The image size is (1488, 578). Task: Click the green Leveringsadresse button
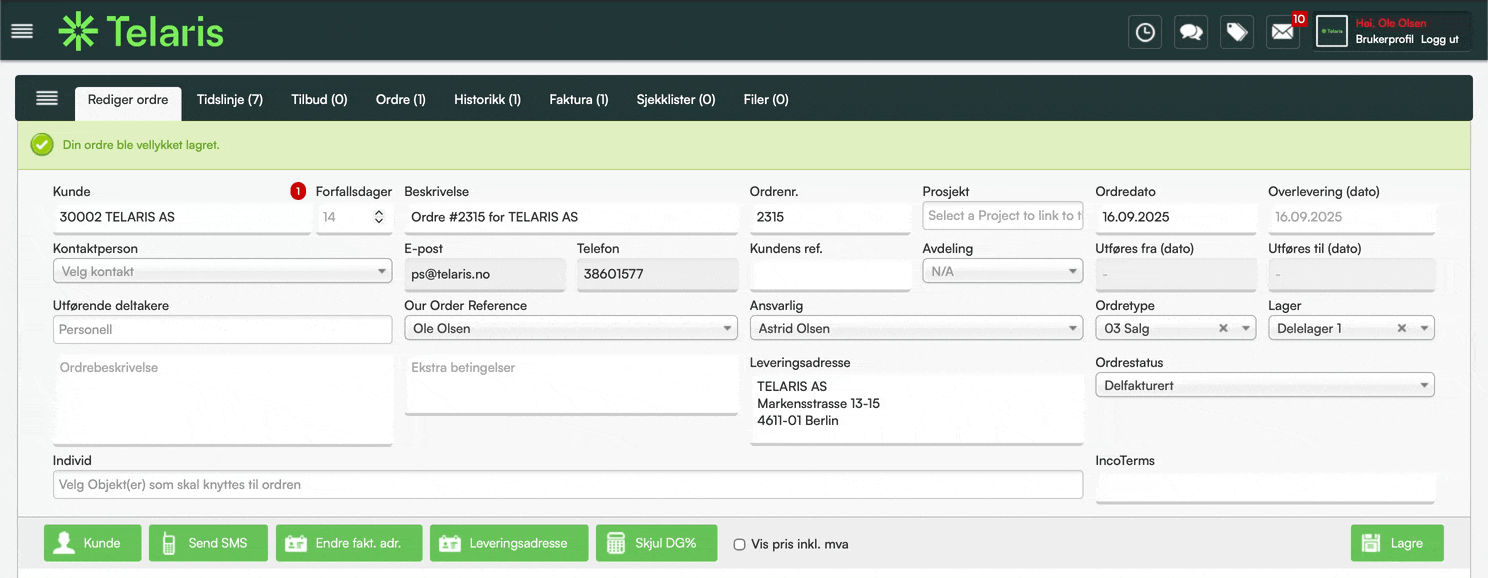[x=509, y=543]
